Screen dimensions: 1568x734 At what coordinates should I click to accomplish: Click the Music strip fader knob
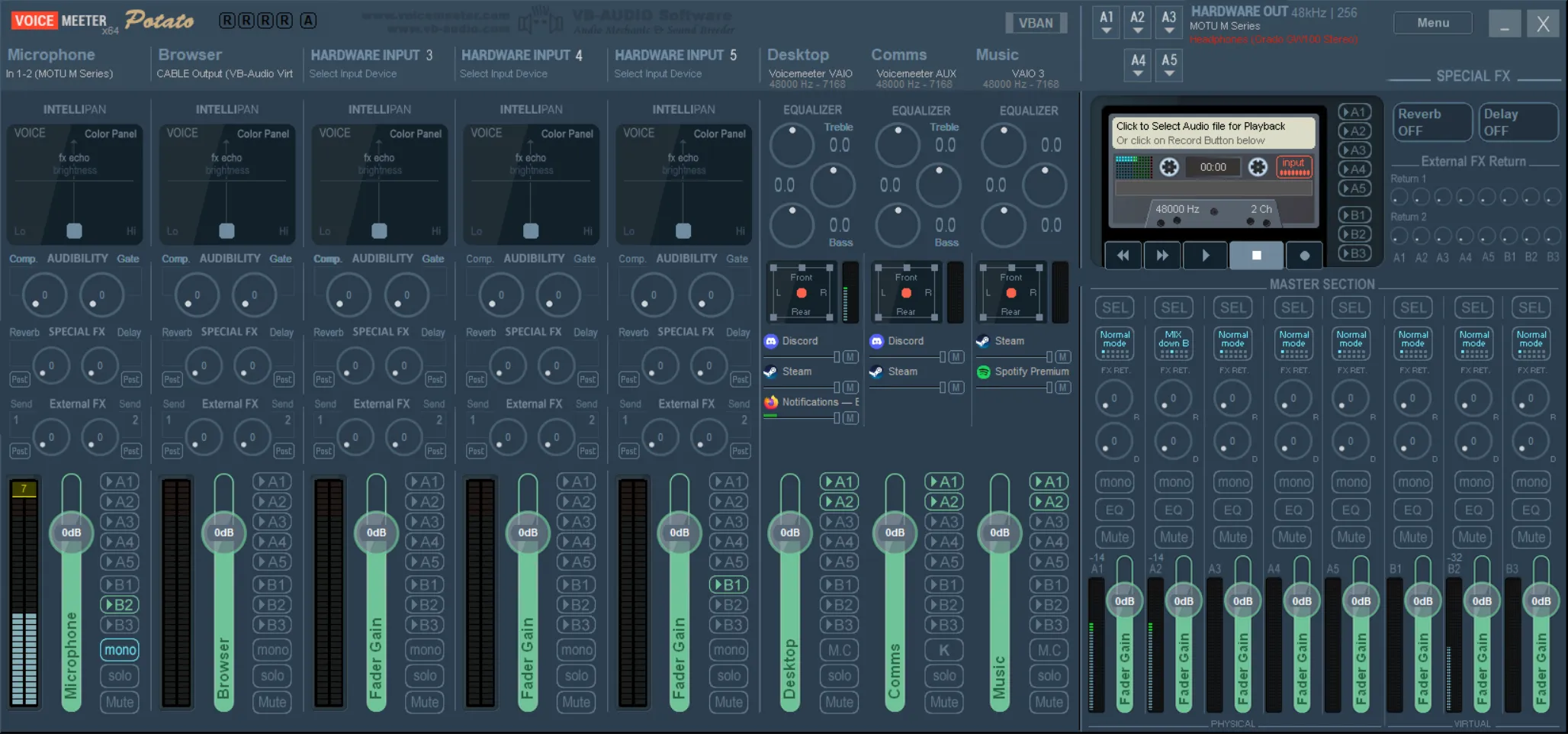999,533
